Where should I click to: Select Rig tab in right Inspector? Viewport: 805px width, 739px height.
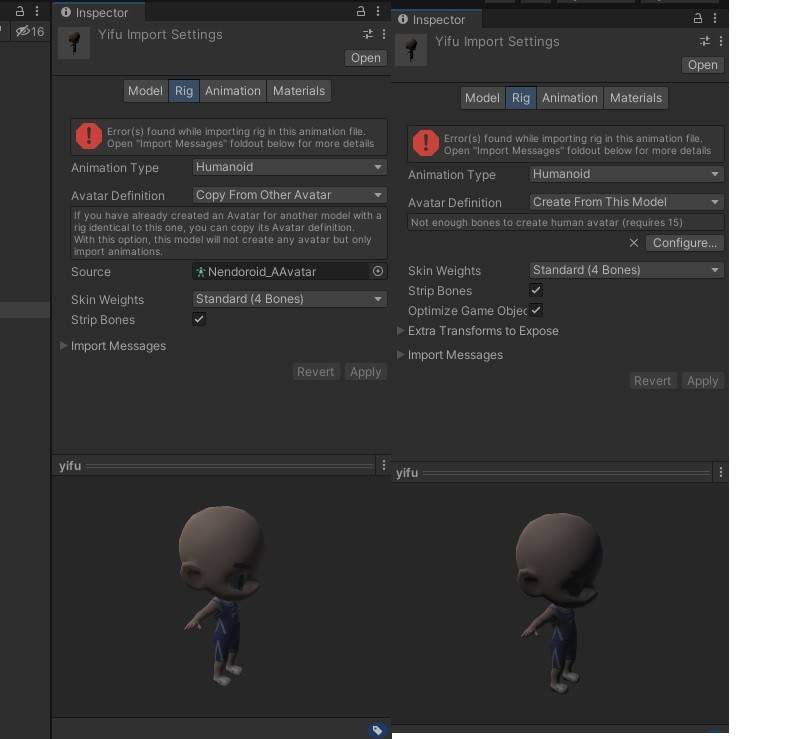(x=521, y=98)
